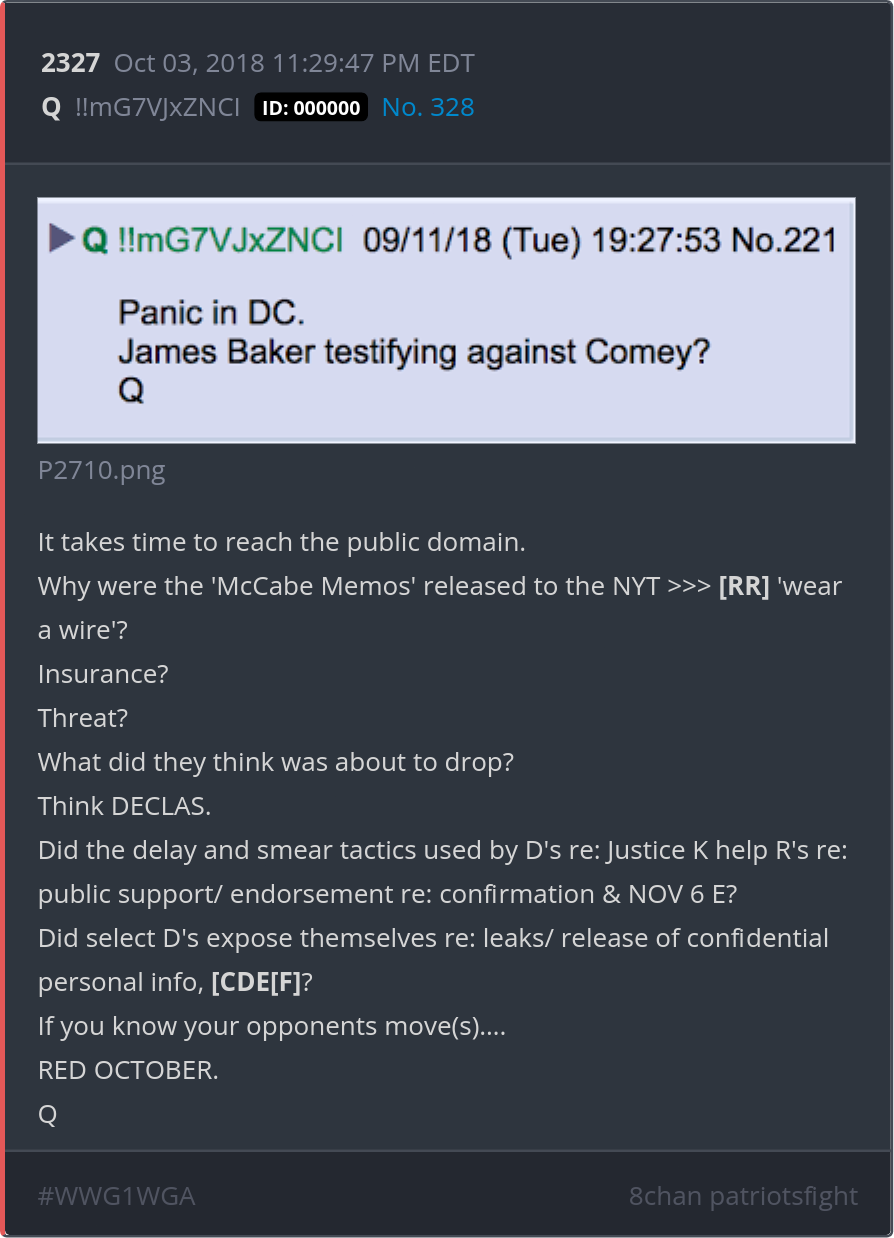Image resolution: width=894 pixels, height=1238 pixels.
Task: Click the disclosure triangle in the quoted post
Action: coord(62,238)
